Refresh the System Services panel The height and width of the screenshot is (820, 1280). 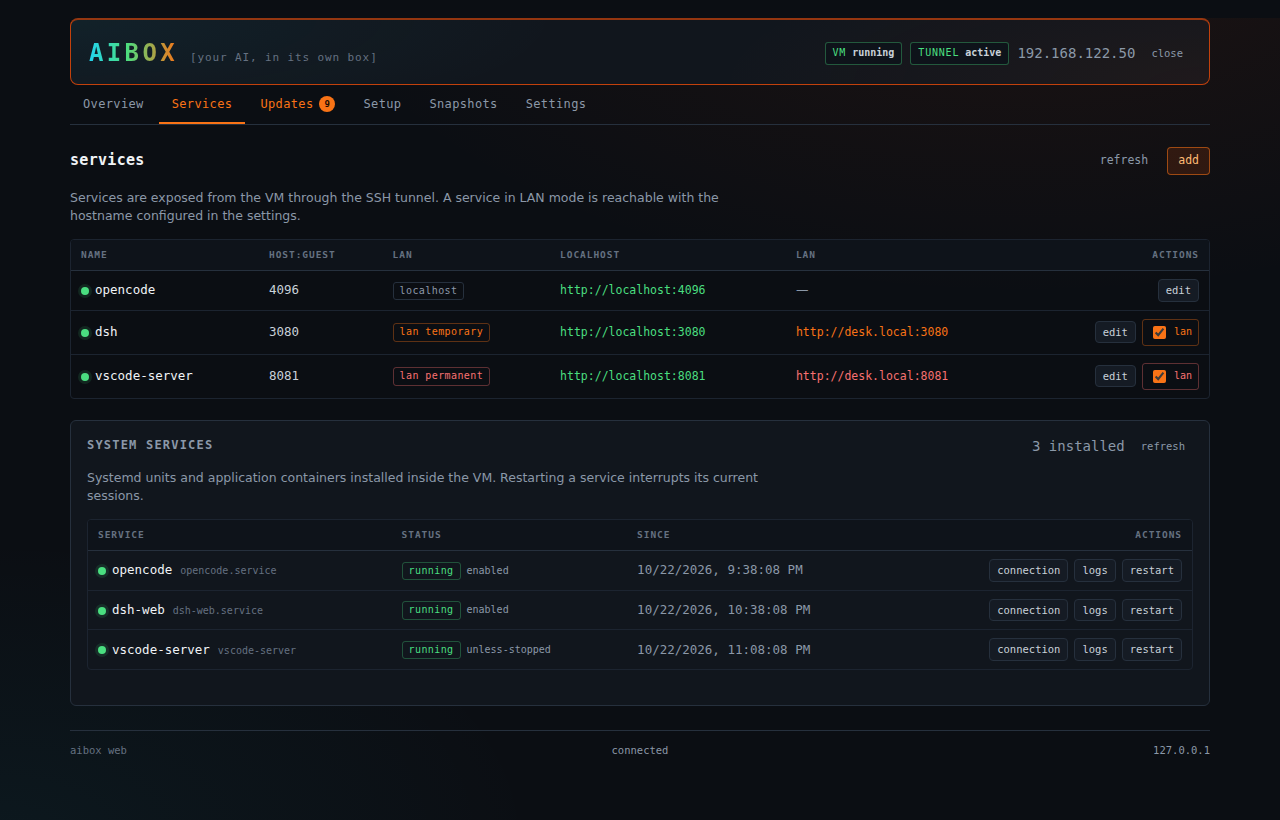coord(1163,446)
